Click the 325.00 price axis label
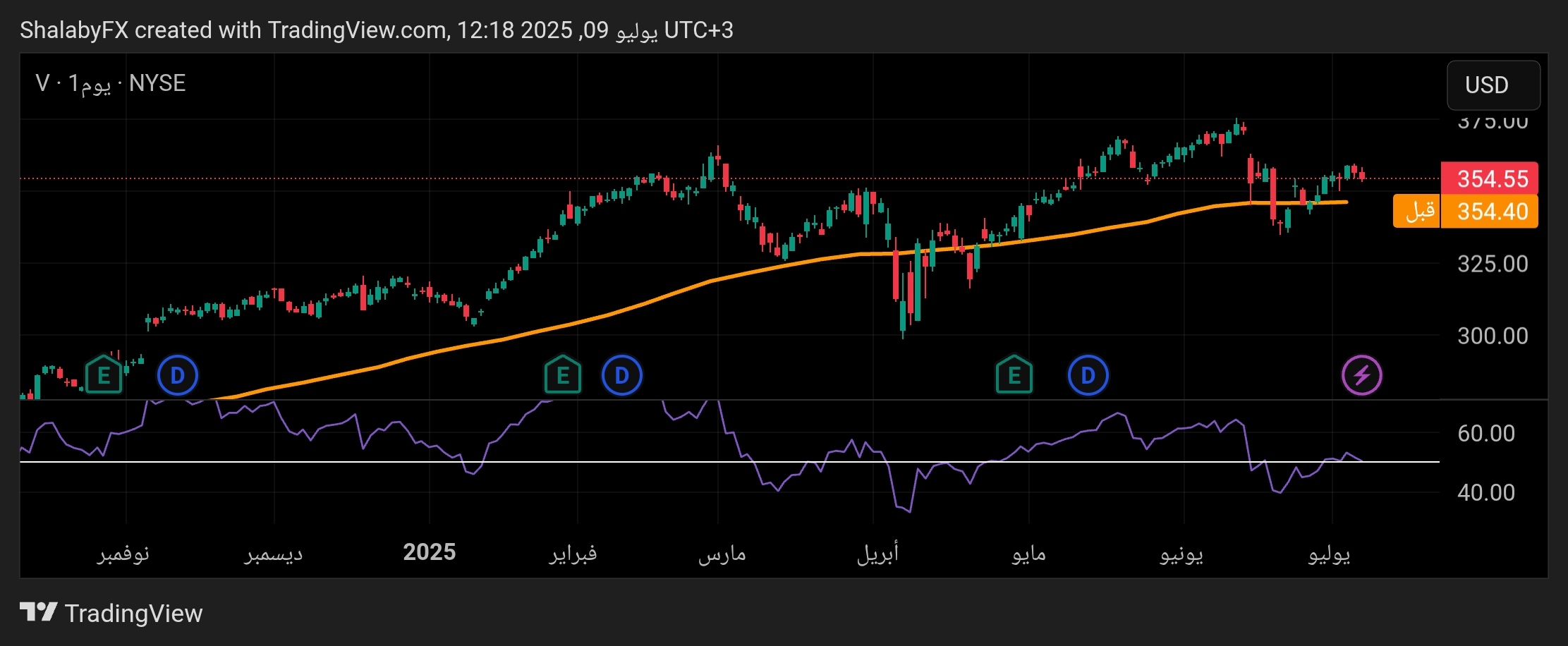Viewport: 1568px width, 646px height. (1493, 264)
